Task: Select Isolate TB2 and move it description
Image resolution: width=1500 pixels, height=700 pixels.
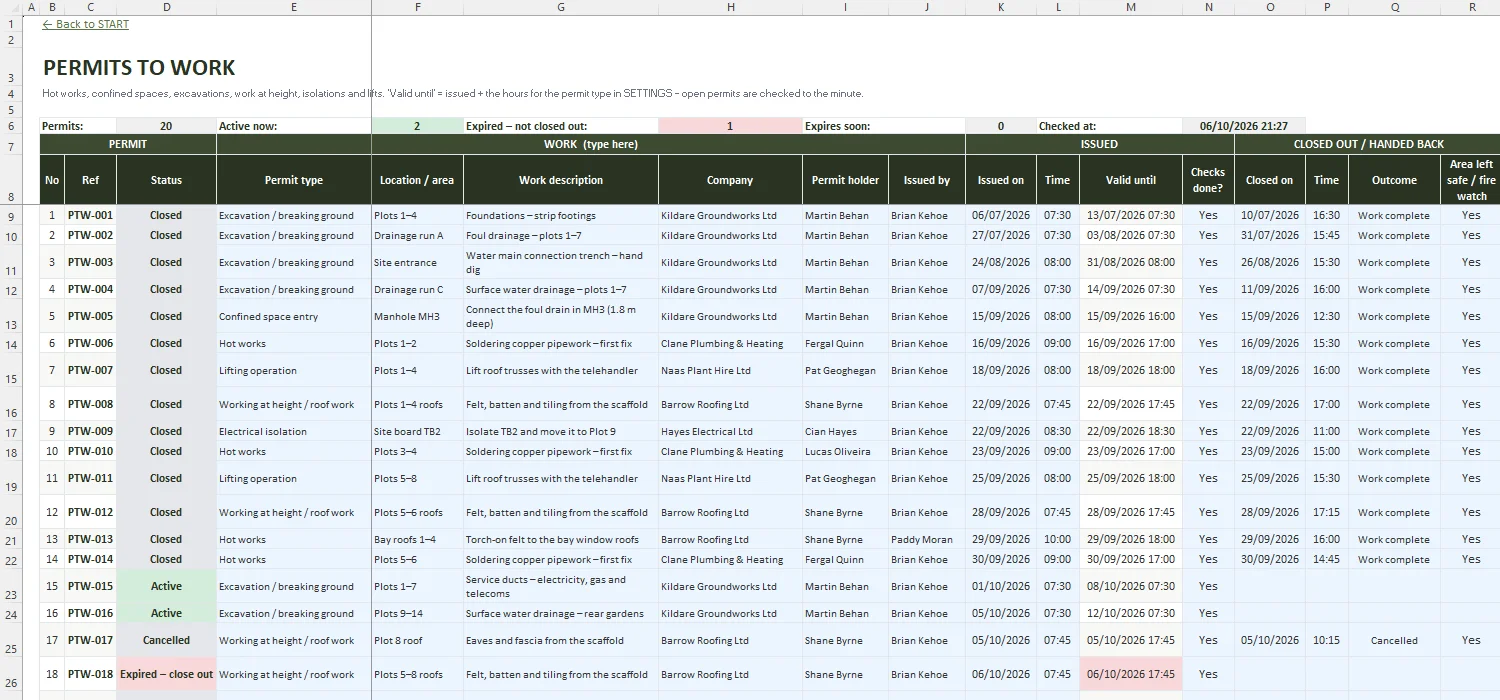Action: coord(561,431)
